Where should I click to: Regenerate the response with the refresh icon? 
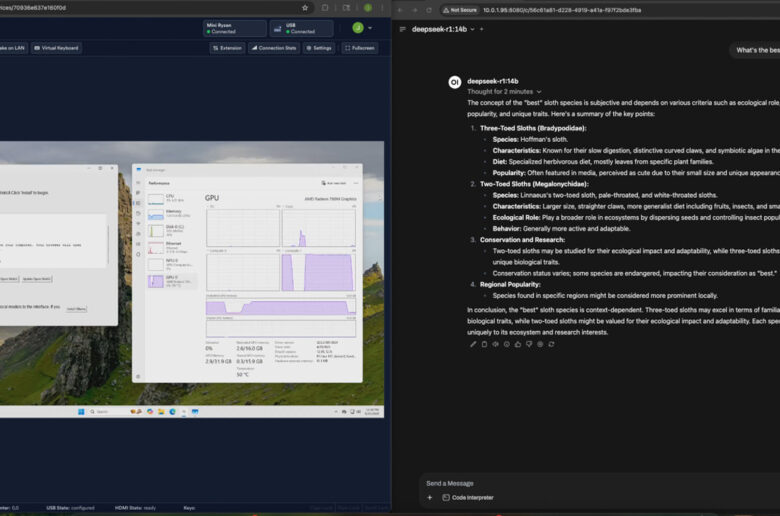point(551,344)
